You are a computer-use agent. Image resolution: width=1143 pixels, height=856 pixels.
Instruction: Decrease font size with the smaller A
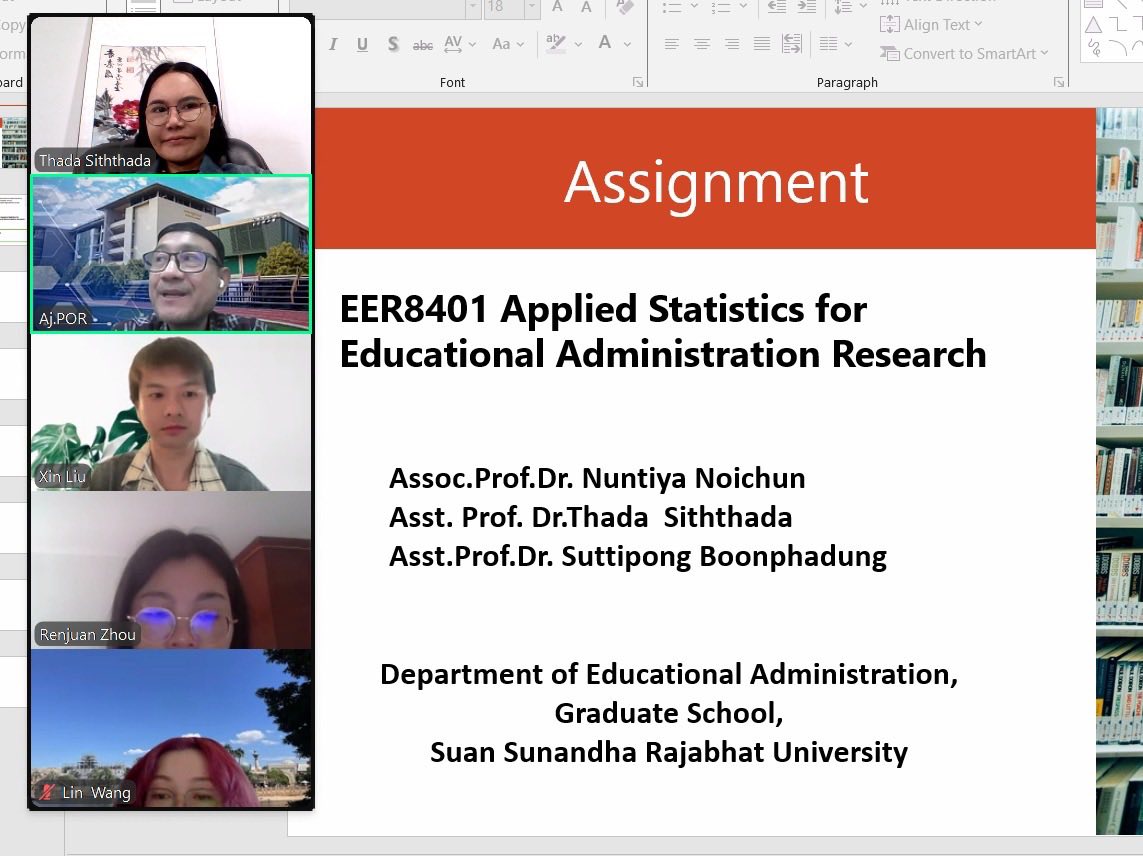point(586,7)
